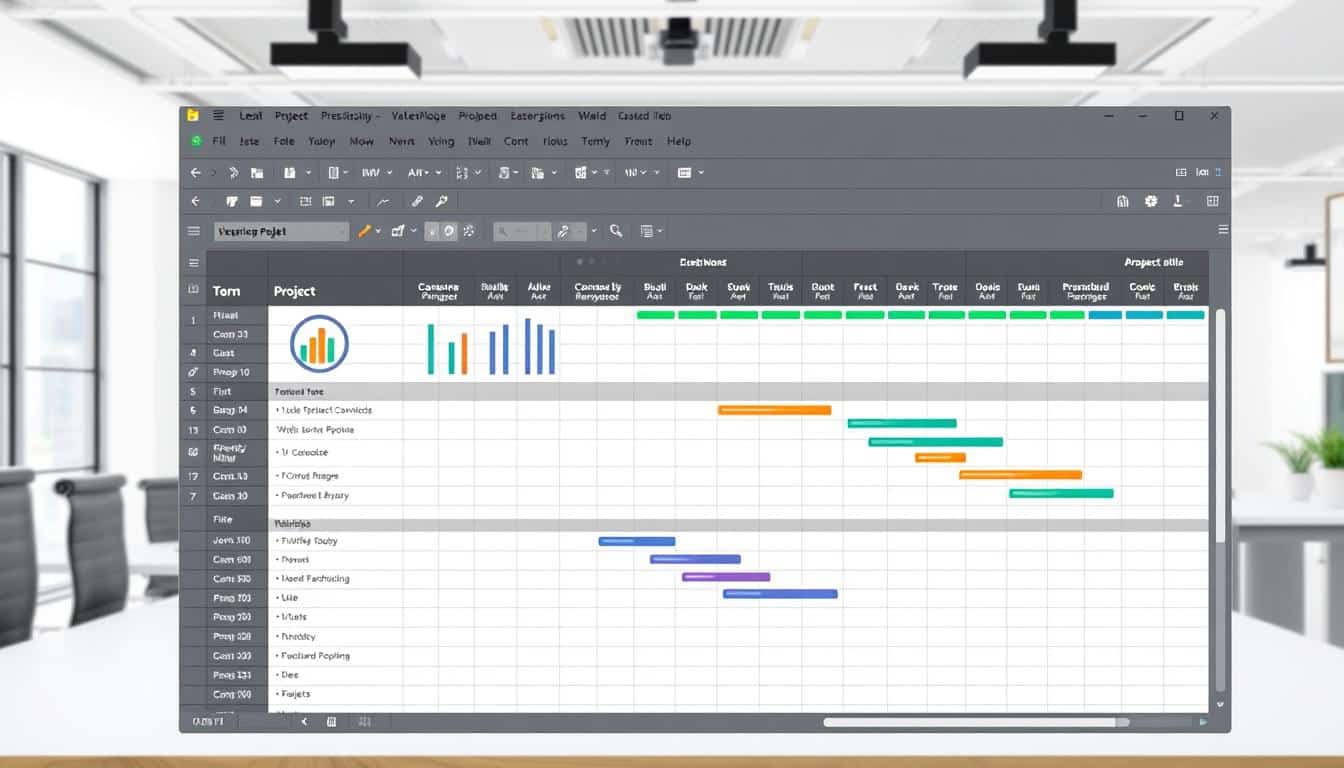Click the pin tool icon in second toolbar
This screenshot has height=768, width=1344.
click(x=441, y=201)
